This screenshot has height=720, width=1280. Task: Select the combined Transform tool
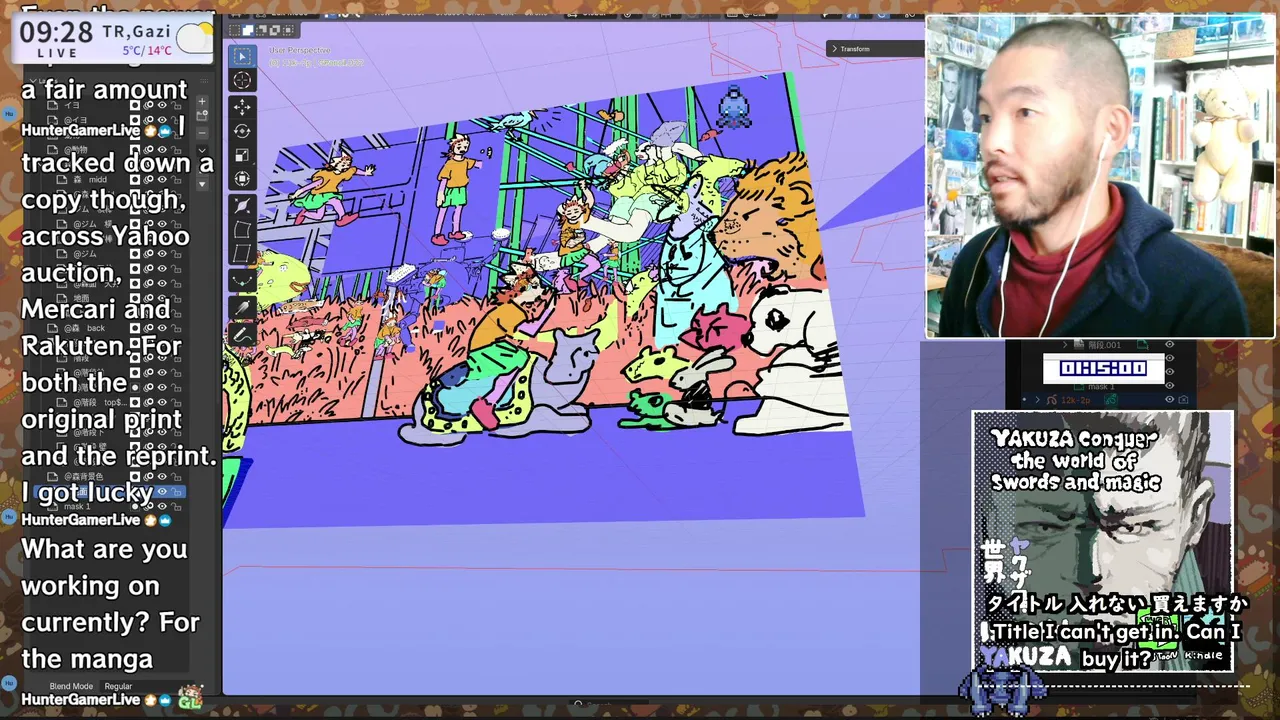[x=242, y=179]
